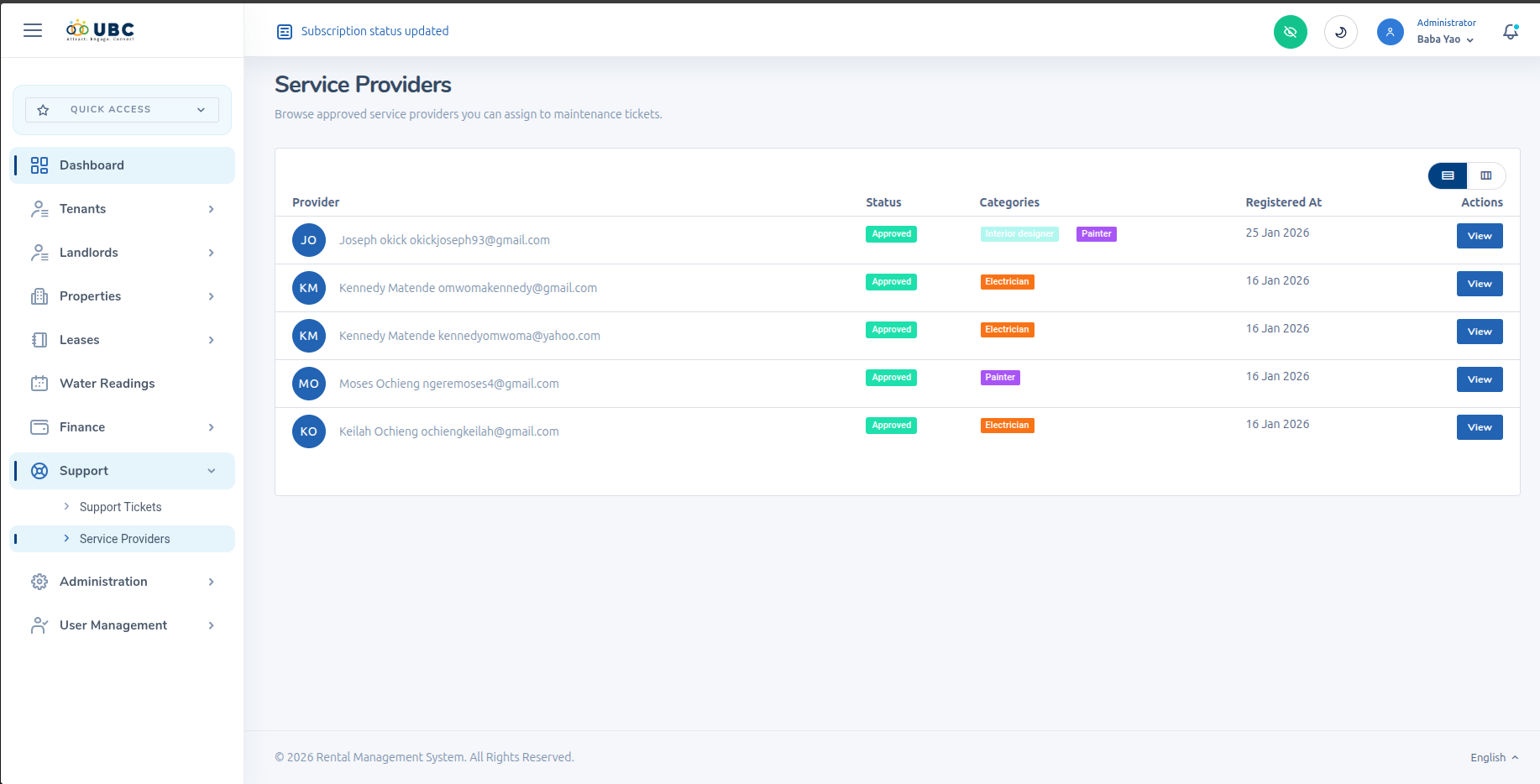Toggle the green eye visibility button in the header

click(x=1291, y=31)
